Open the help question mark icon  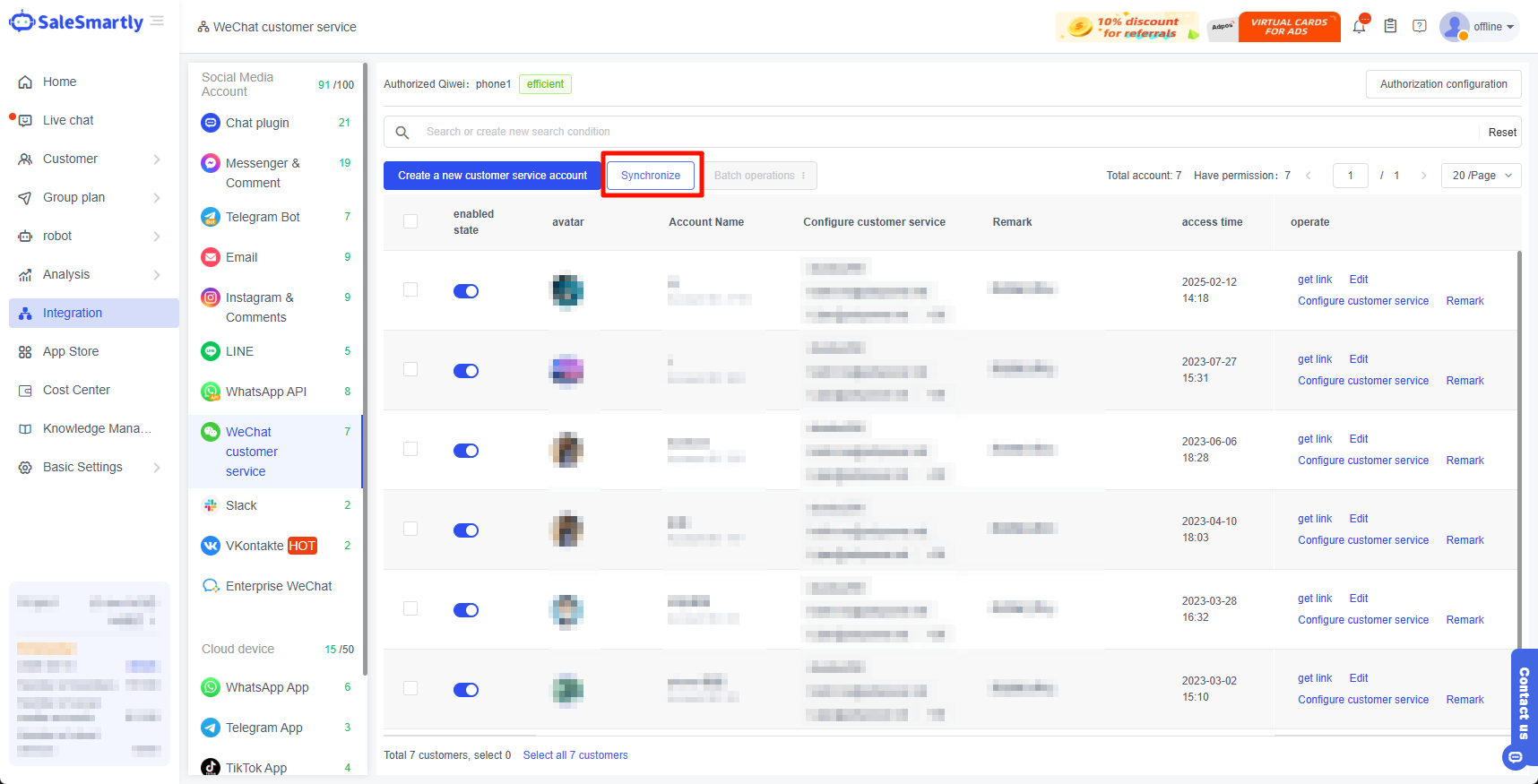[x=1420, y=26]
